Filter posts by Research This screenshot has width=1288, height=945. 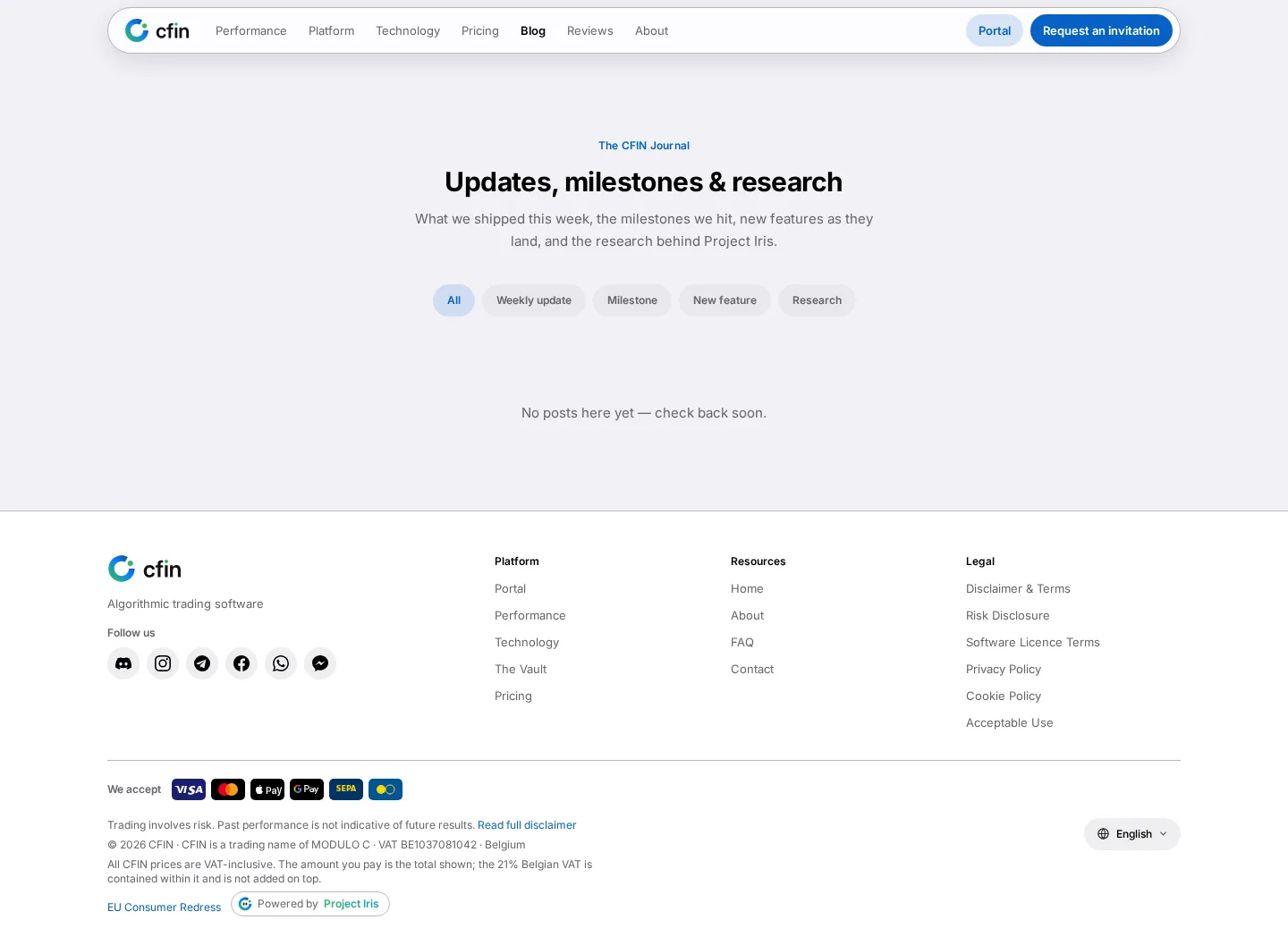[x=817, y=300]
